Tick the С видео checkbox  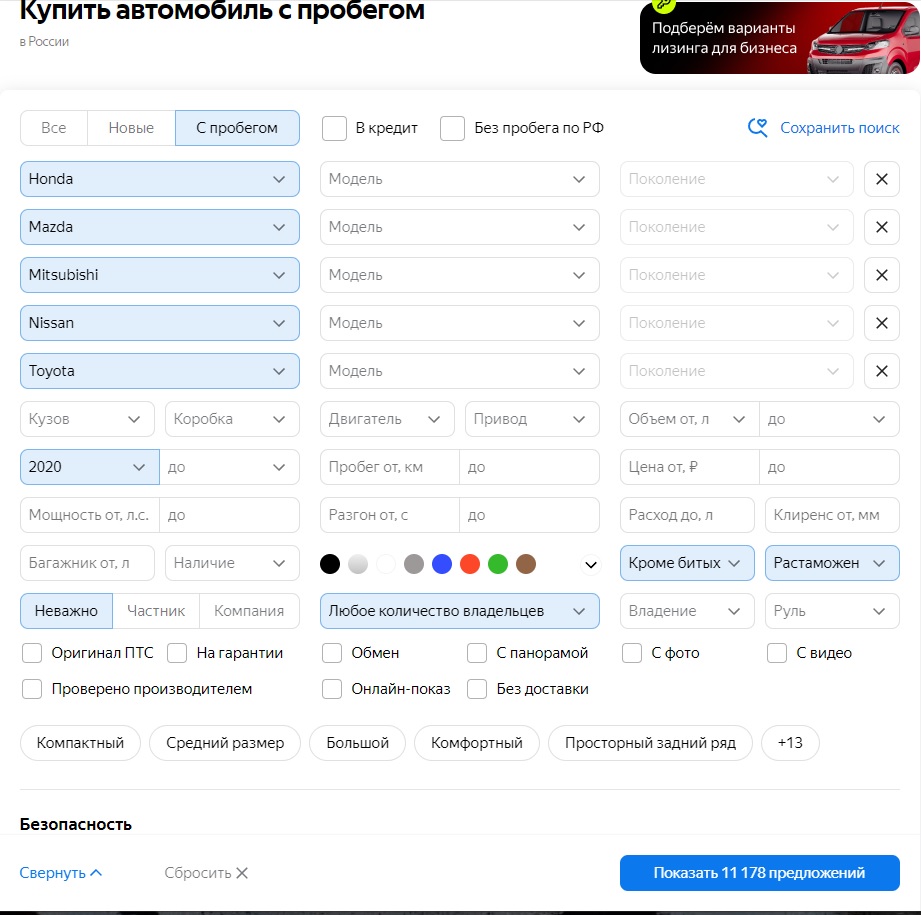pos(777,652)
